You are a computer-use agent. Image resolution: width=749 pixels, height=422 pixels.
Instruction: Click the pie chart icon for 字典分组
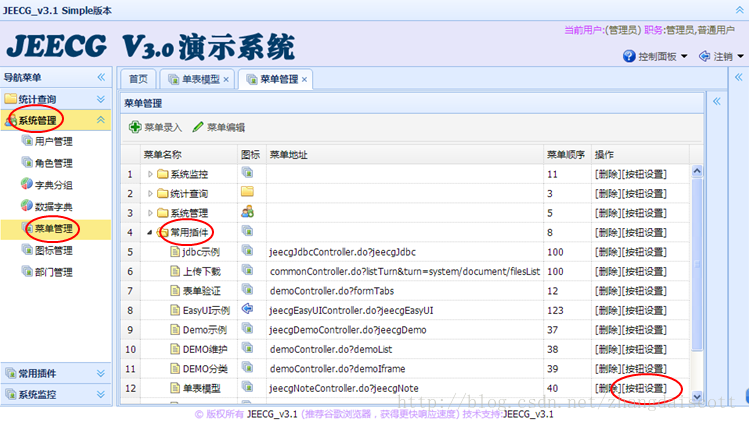[x=27, y=184]
